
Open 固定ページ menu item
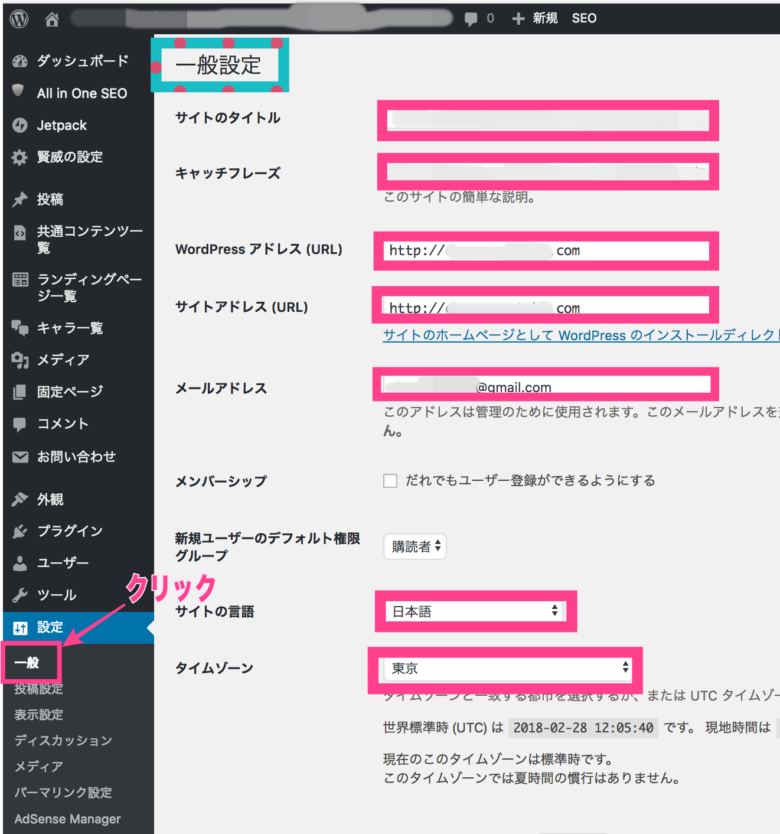(70, 392)
